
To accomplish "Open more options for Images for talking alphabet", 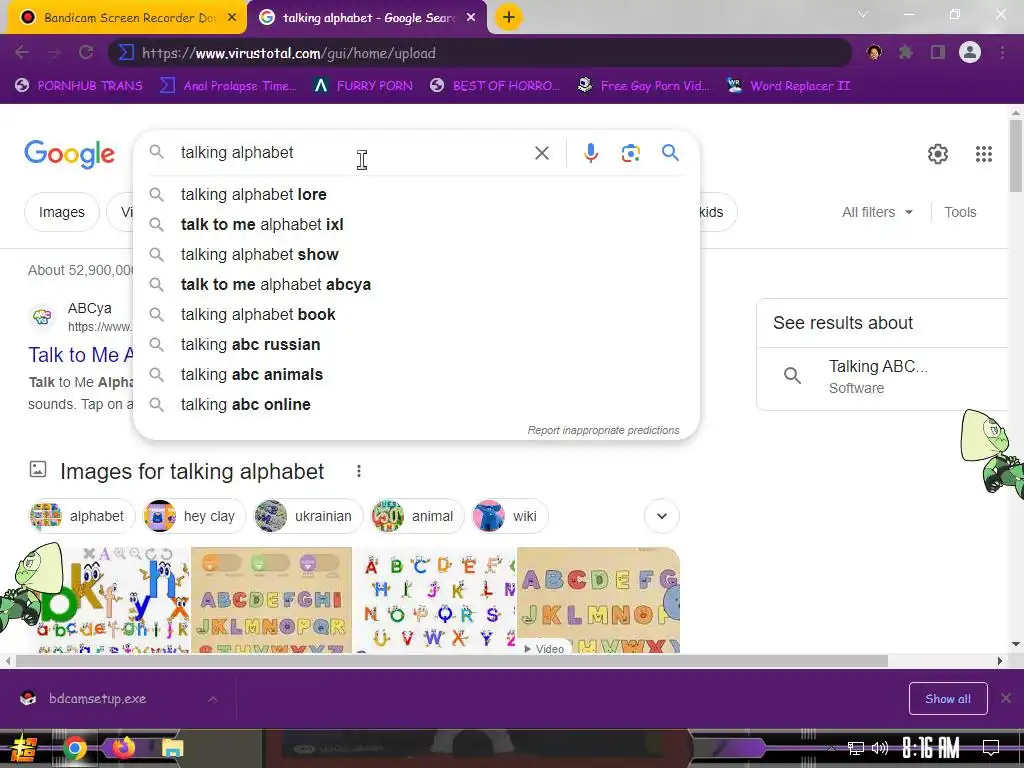I will pyautogui.click(x=359, y=471).
